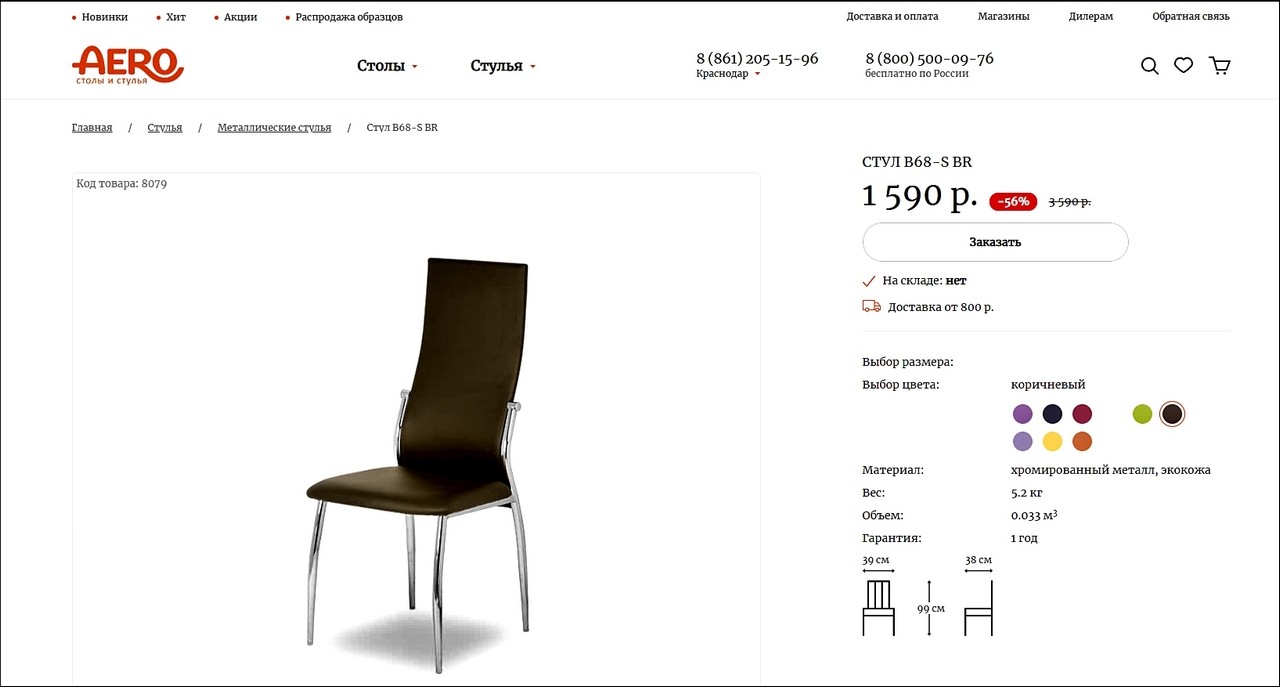Open the search magnifier icon
Screen dimensions: 1280x687
click(1150, 66)
